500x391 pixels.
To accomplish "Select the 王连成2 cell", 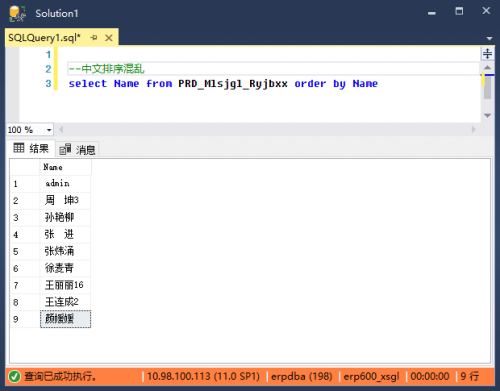I will pos(65,302).
